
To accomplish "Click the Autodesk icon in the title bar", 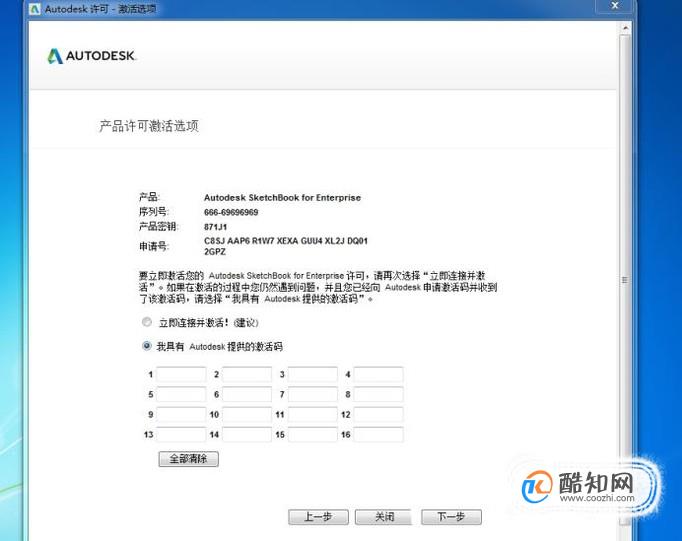I will tap(35, 9).
